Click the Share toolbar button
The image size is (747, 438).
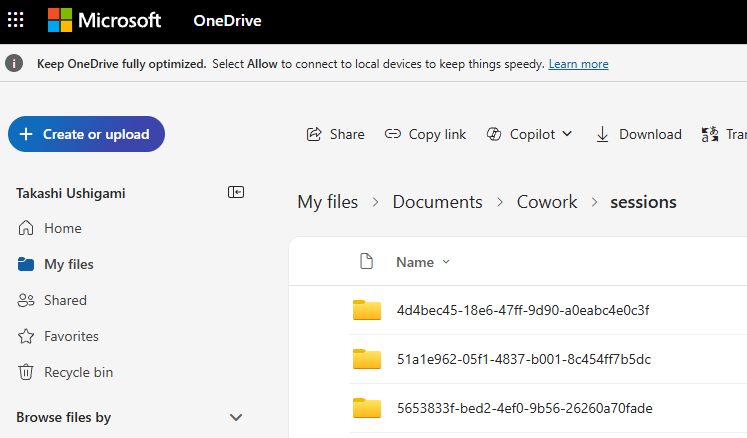click(335, 134)
